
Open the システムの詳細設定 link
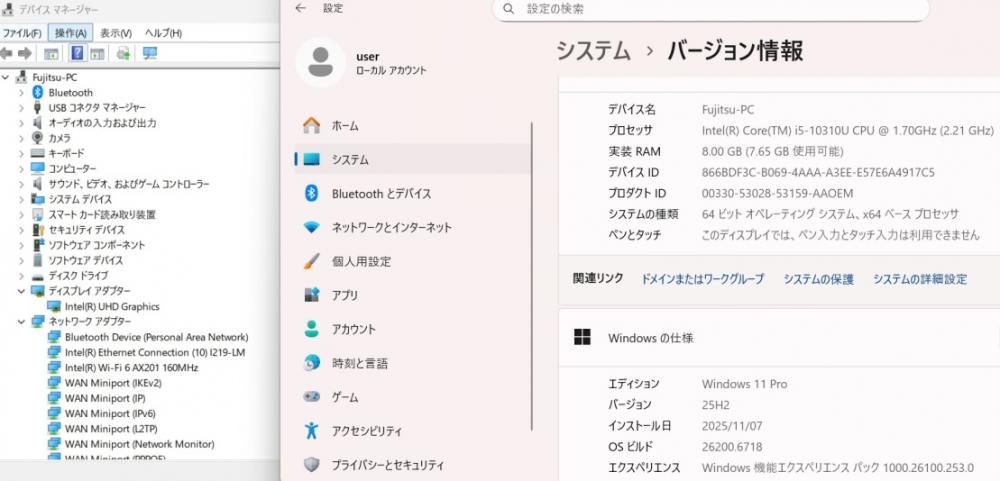(x=919, y=279)
